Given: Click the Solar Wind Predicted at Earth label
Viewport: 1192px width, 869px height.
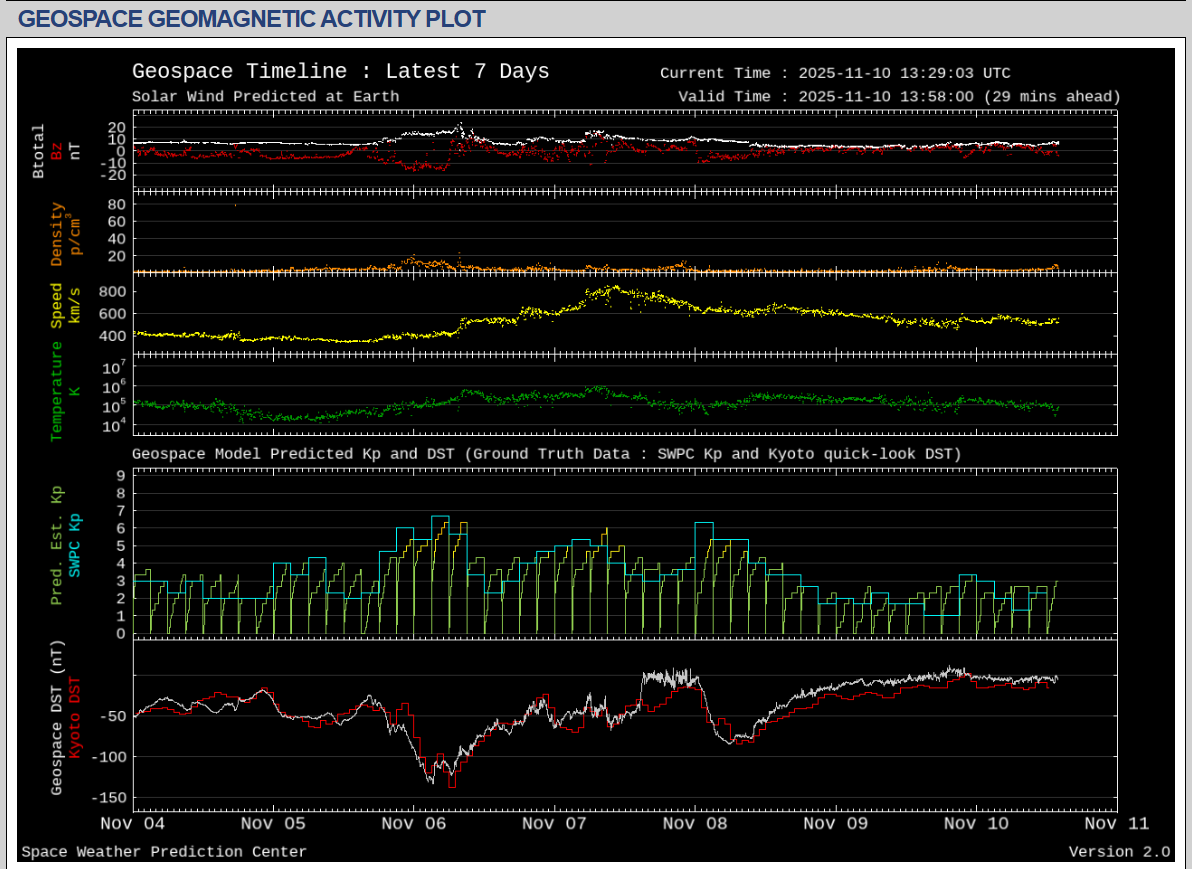Looking at the screenshot, I should 265,97.
